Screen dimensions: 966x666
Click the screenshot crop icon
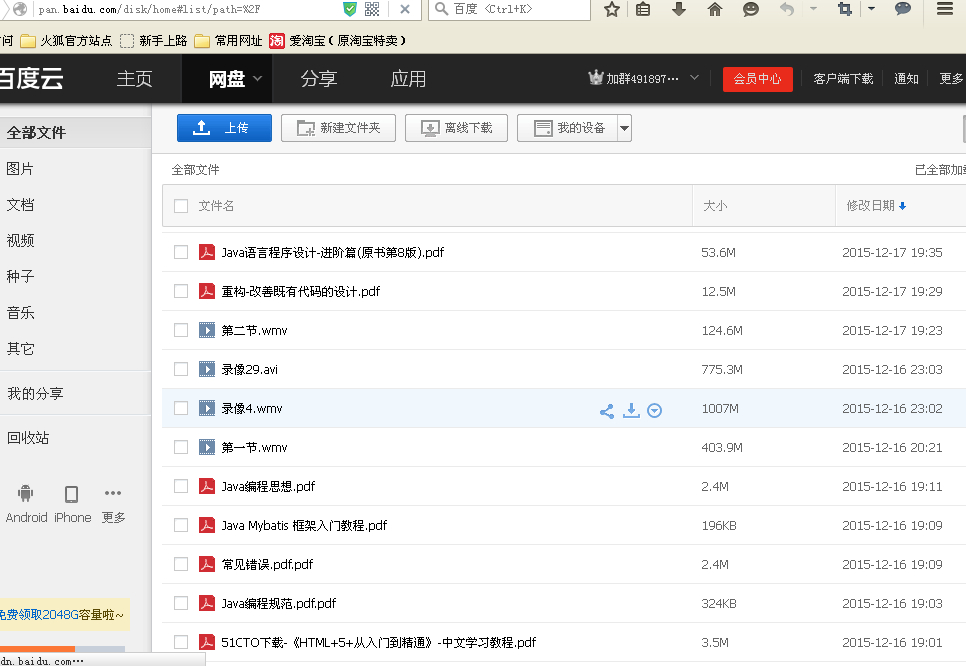pos(845,9)
